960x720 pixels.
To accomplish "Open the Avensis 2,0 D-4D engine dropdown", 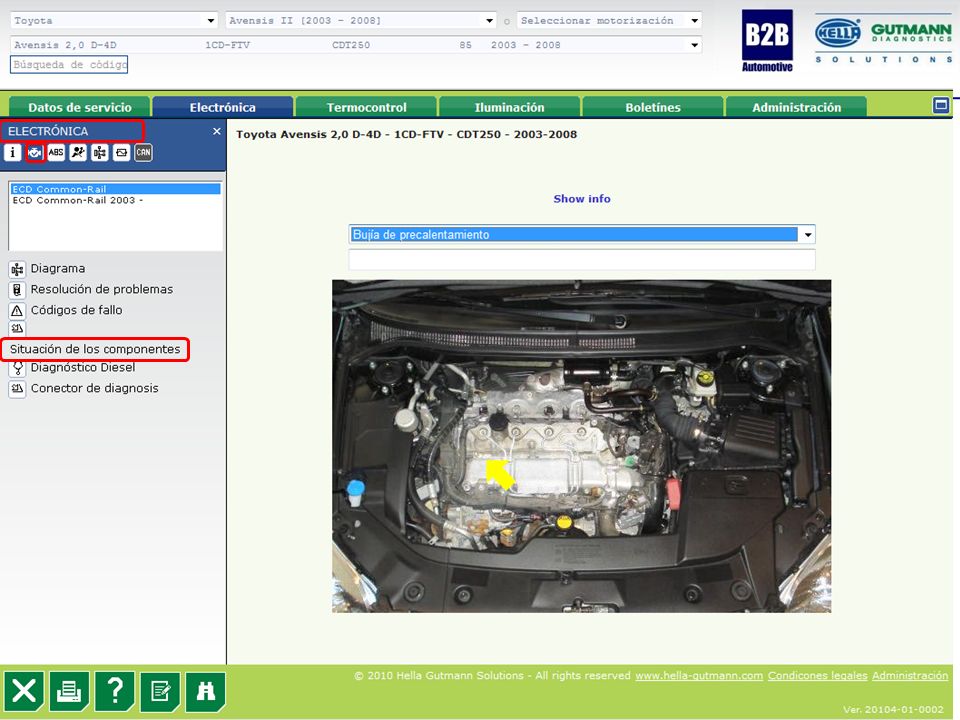I will click(x=694, y=45).
